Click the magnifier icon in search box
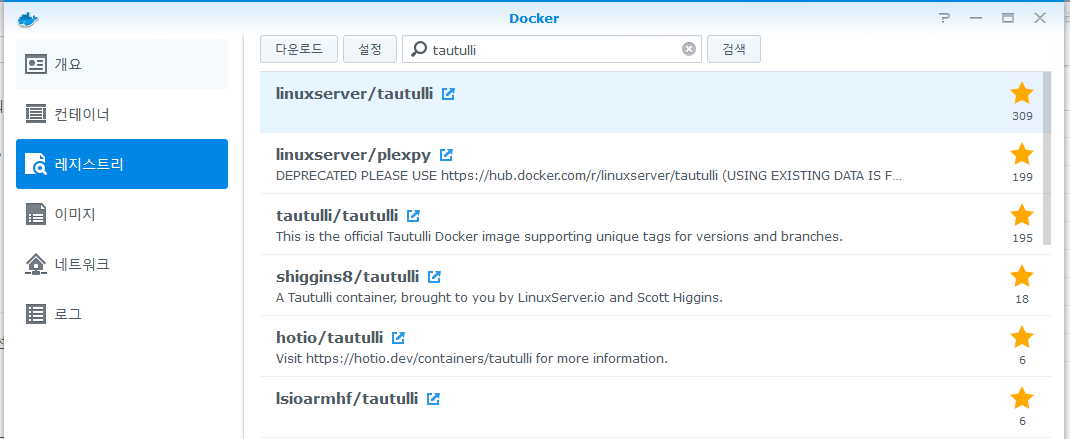 (419, 49)
